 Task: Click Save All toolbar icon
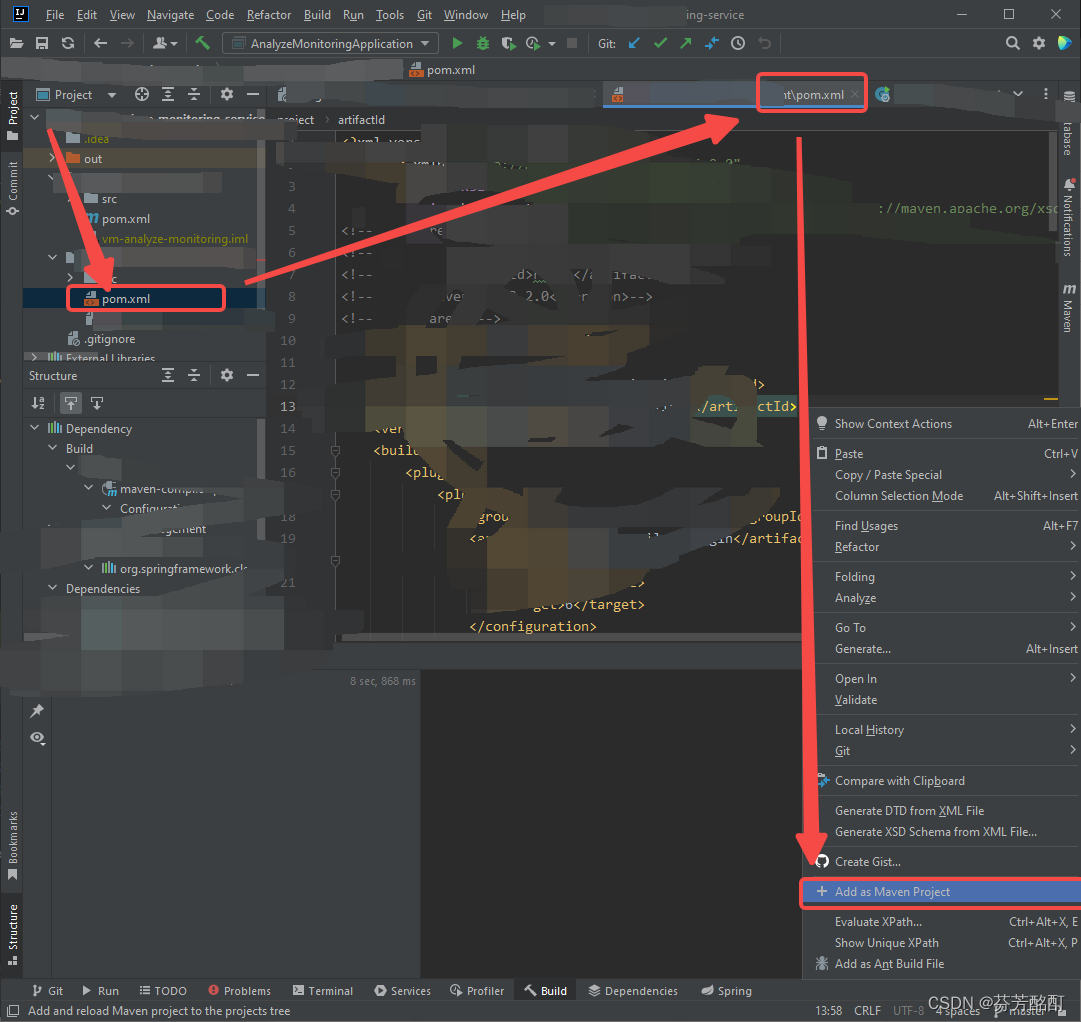point(42,43)
